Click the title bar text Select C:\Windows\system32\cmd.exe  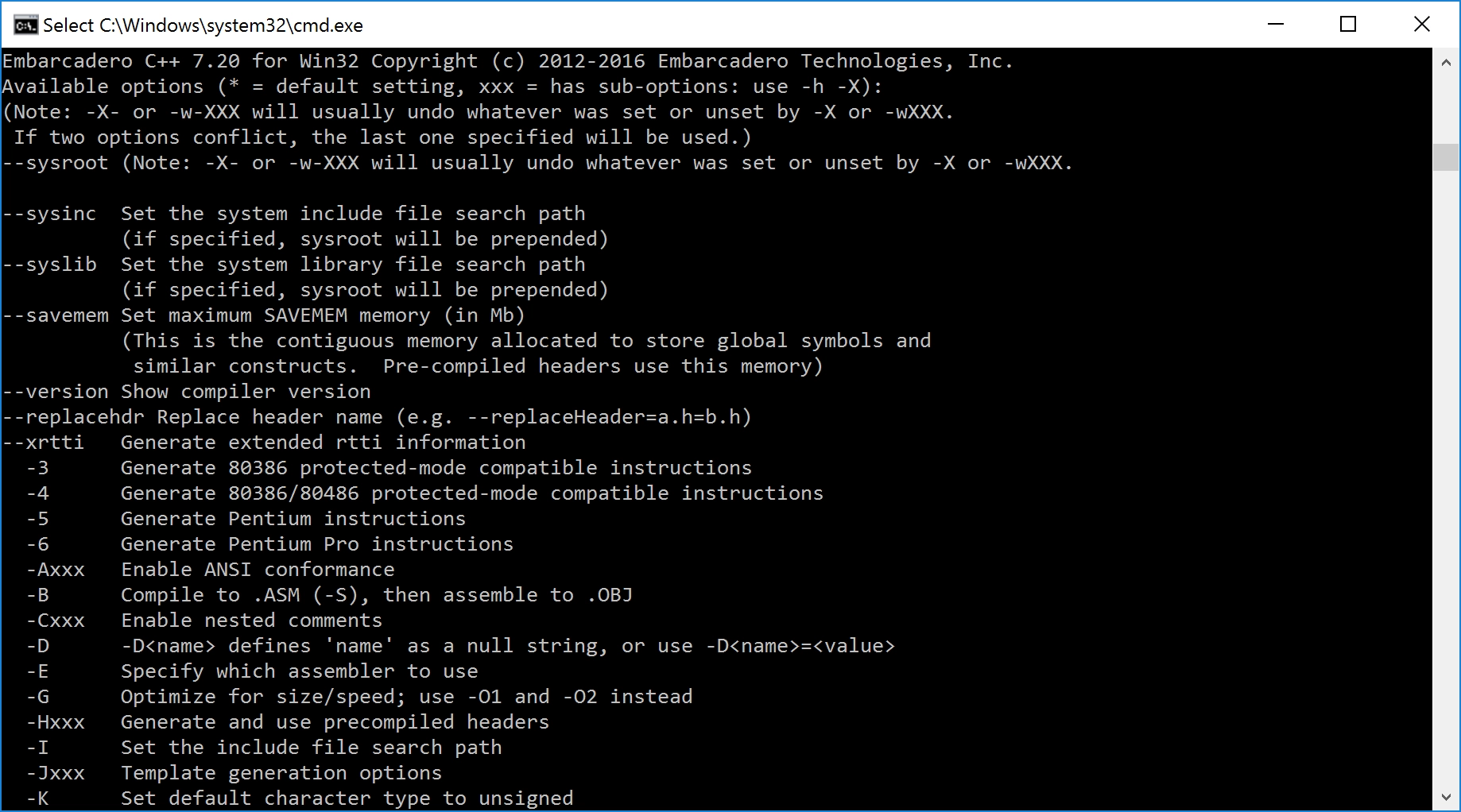(203, 25)
